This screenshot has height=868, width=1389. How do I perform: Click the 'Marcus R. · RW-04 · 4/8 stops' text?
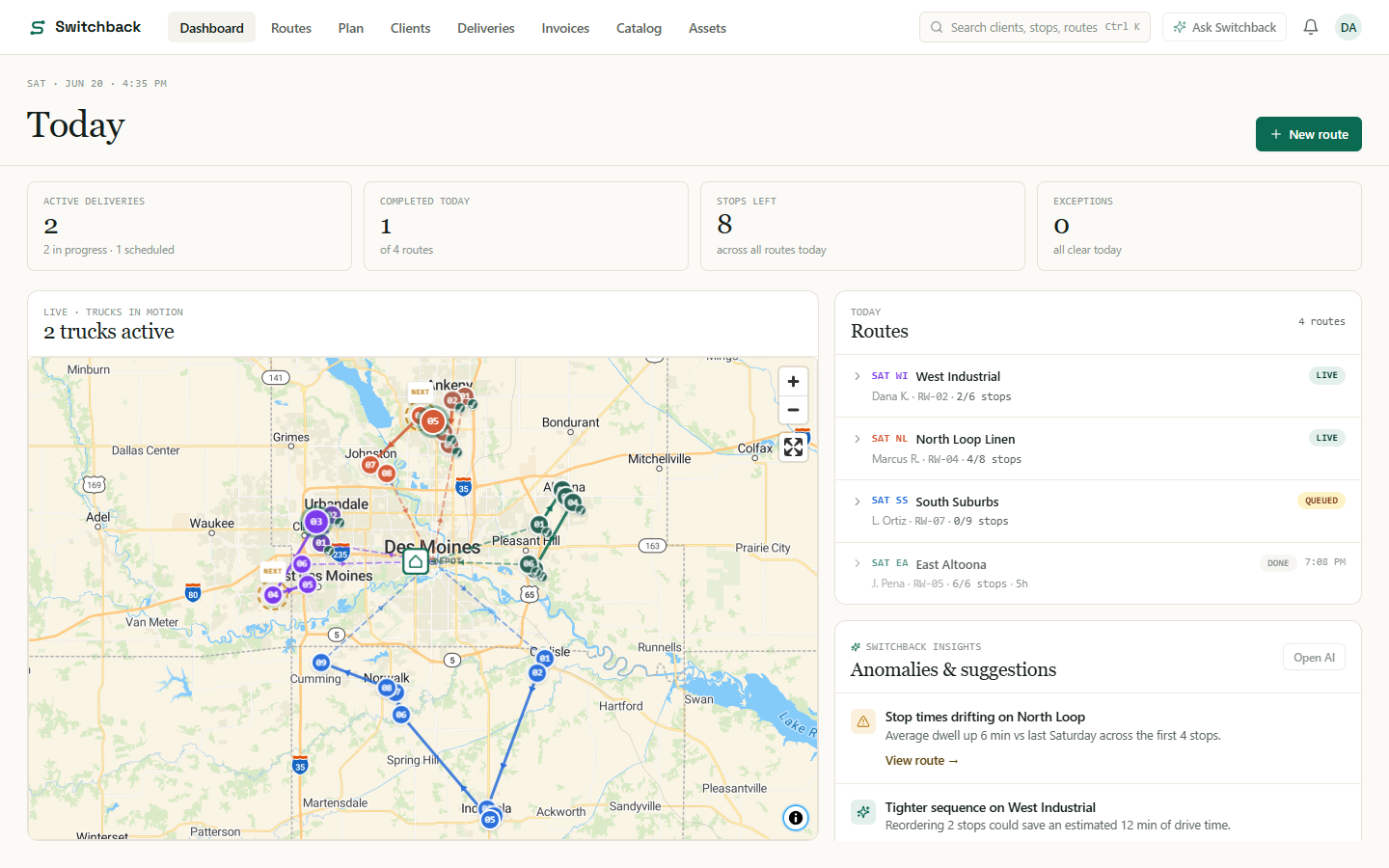[946, 459]
